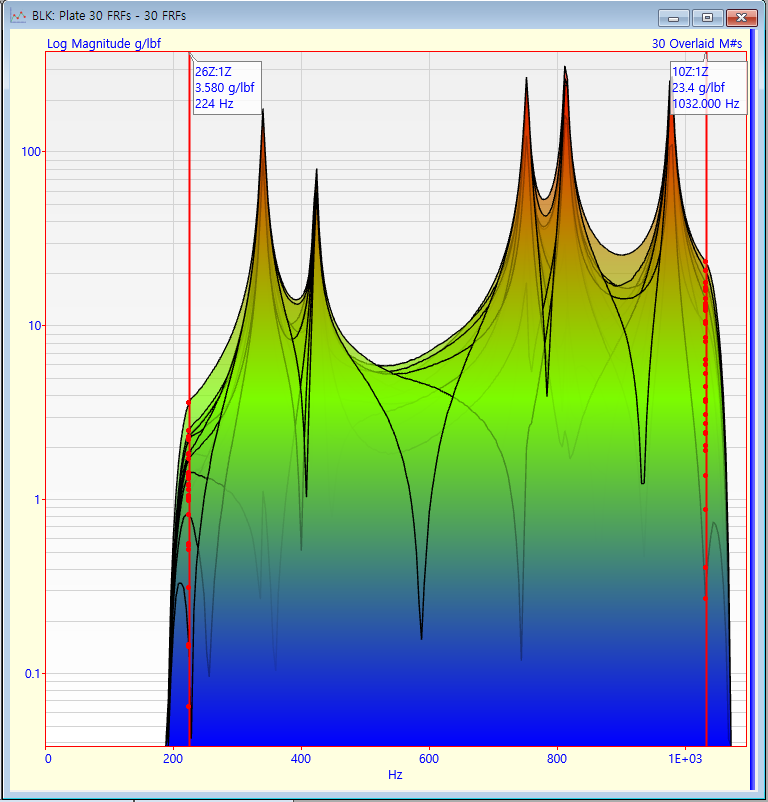768x802 pixels.
Task: Click the 800 tick label on frequency axis
Action: [556, 759]
